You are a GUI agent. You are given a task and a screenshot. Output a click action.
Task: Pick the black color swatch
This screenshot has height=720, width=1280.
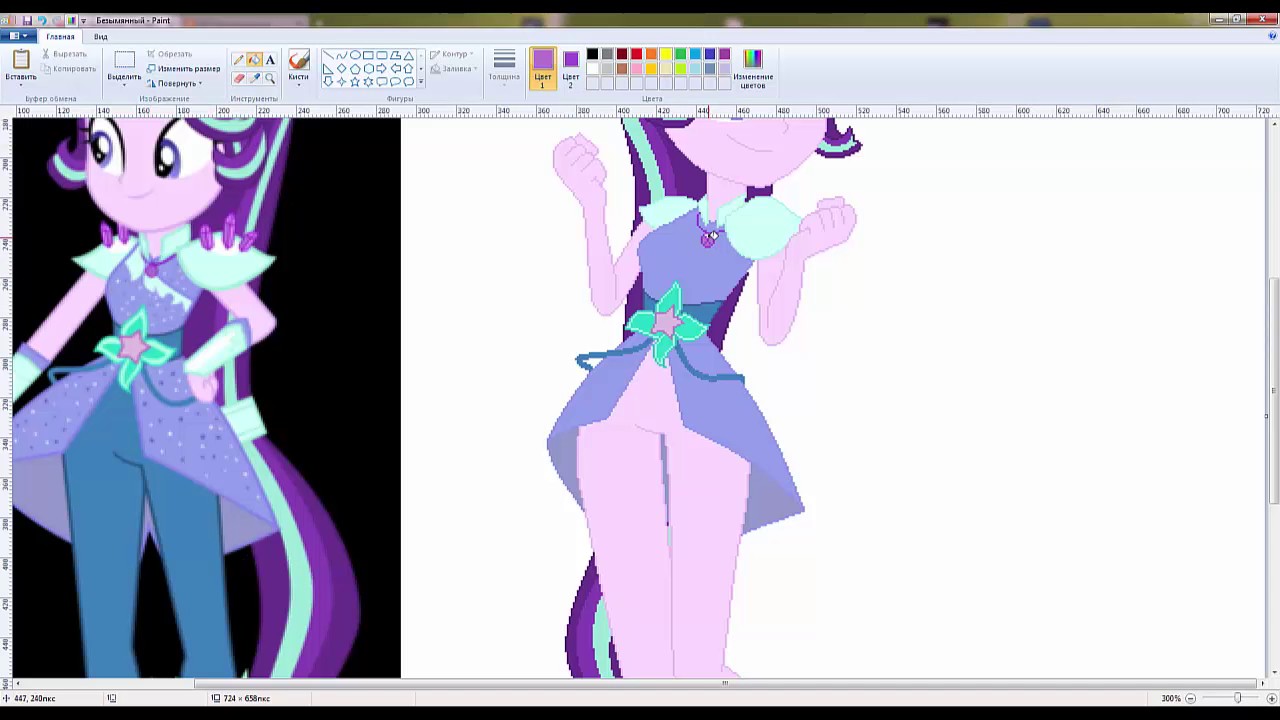point(592,54)
